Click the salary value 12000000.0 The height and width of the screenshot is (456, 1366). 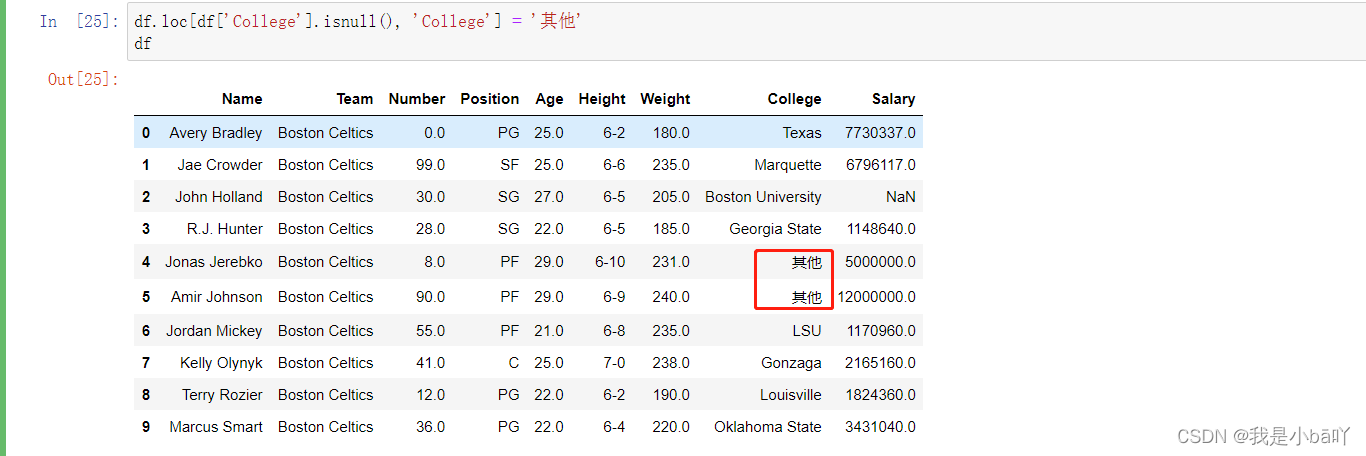pos(876,297)
